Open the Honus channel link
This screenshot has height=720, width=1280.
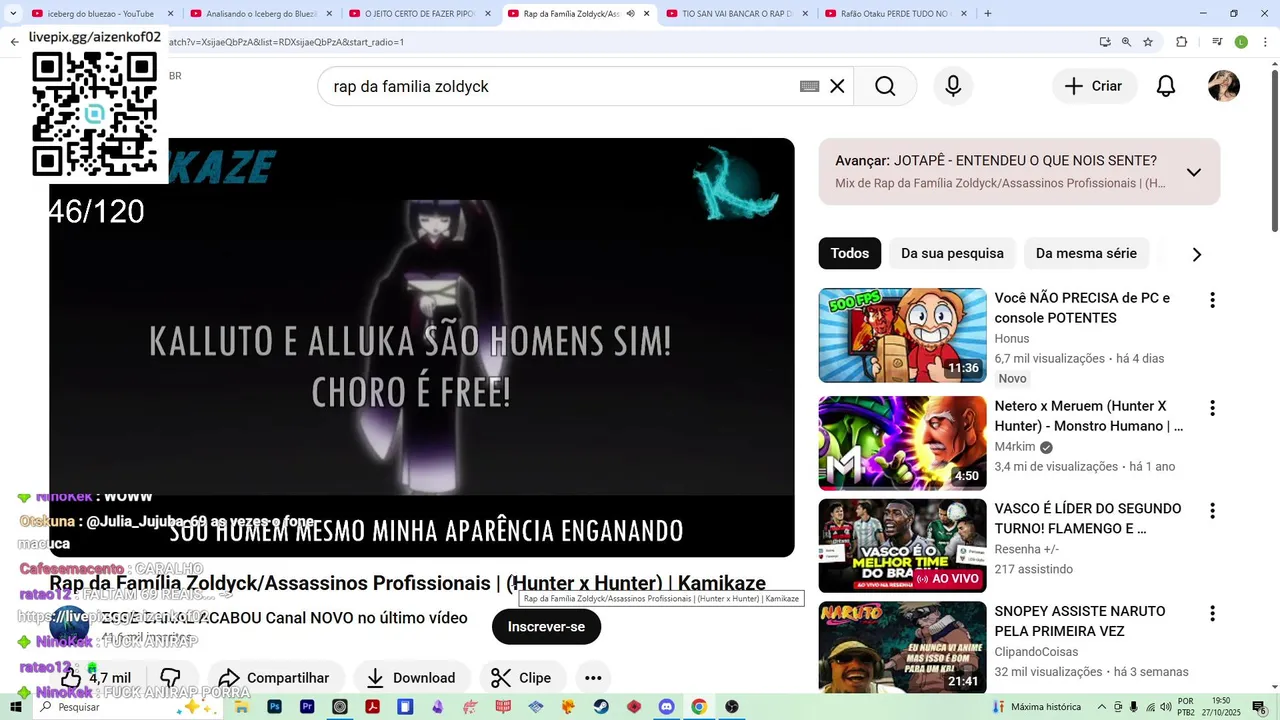[1012, 339]
